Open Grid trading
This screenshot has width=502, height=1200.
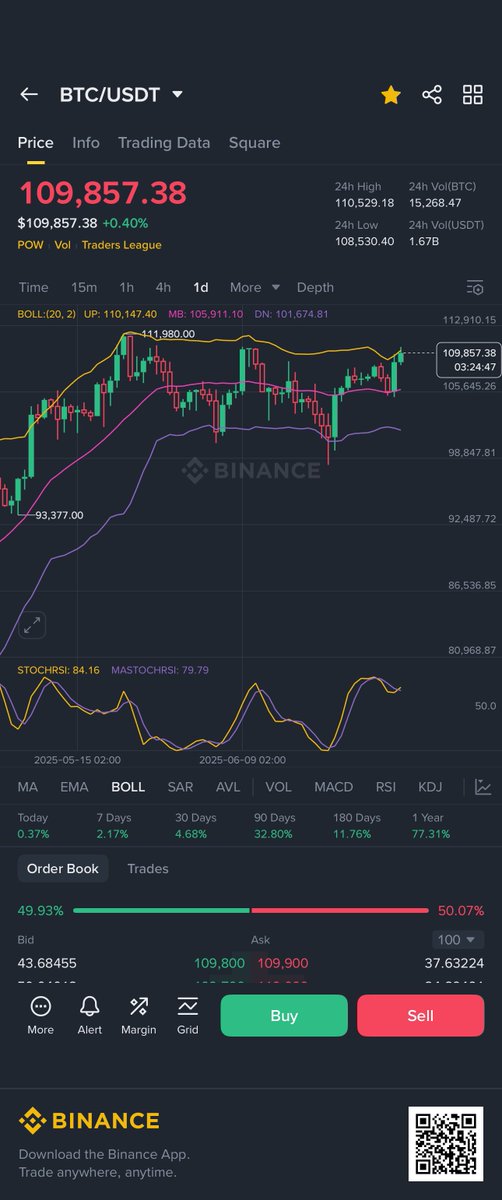coord(188,1015)
